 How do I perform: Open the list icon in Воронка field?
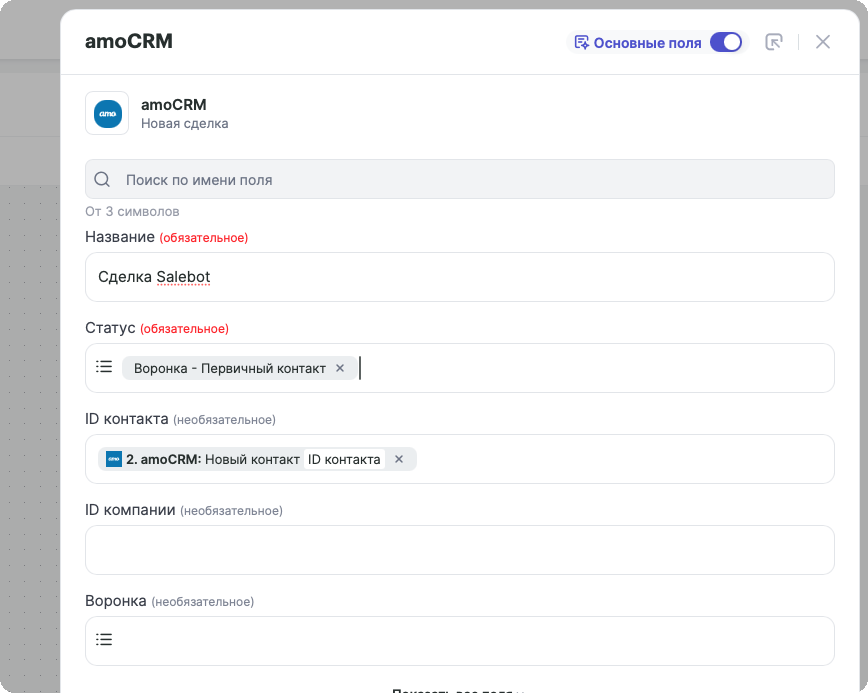click(x=104, y=640)
